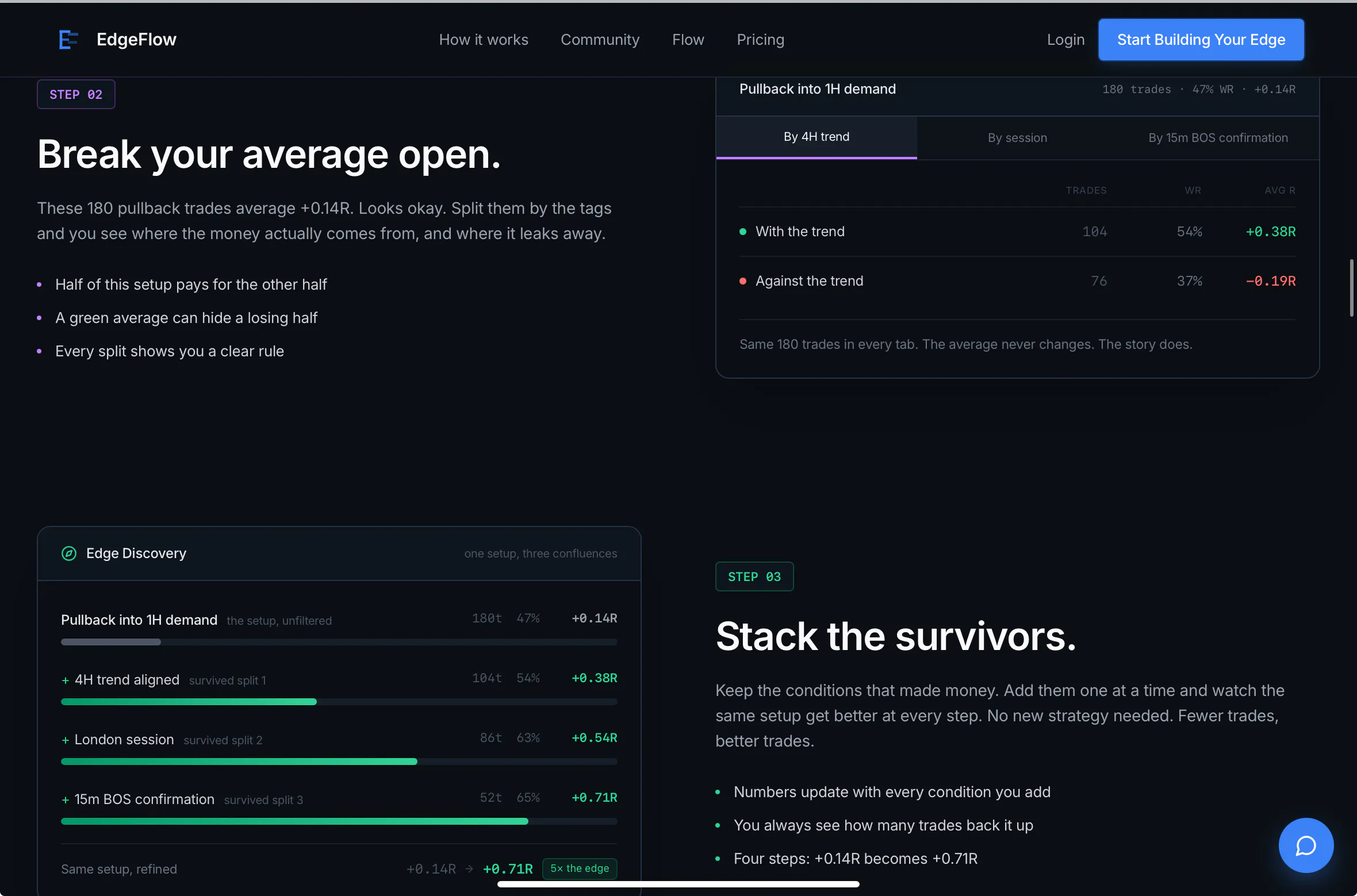Click the EdgeFlow logo icon
Screen dimensions: 1357x896
click(69, 40)
